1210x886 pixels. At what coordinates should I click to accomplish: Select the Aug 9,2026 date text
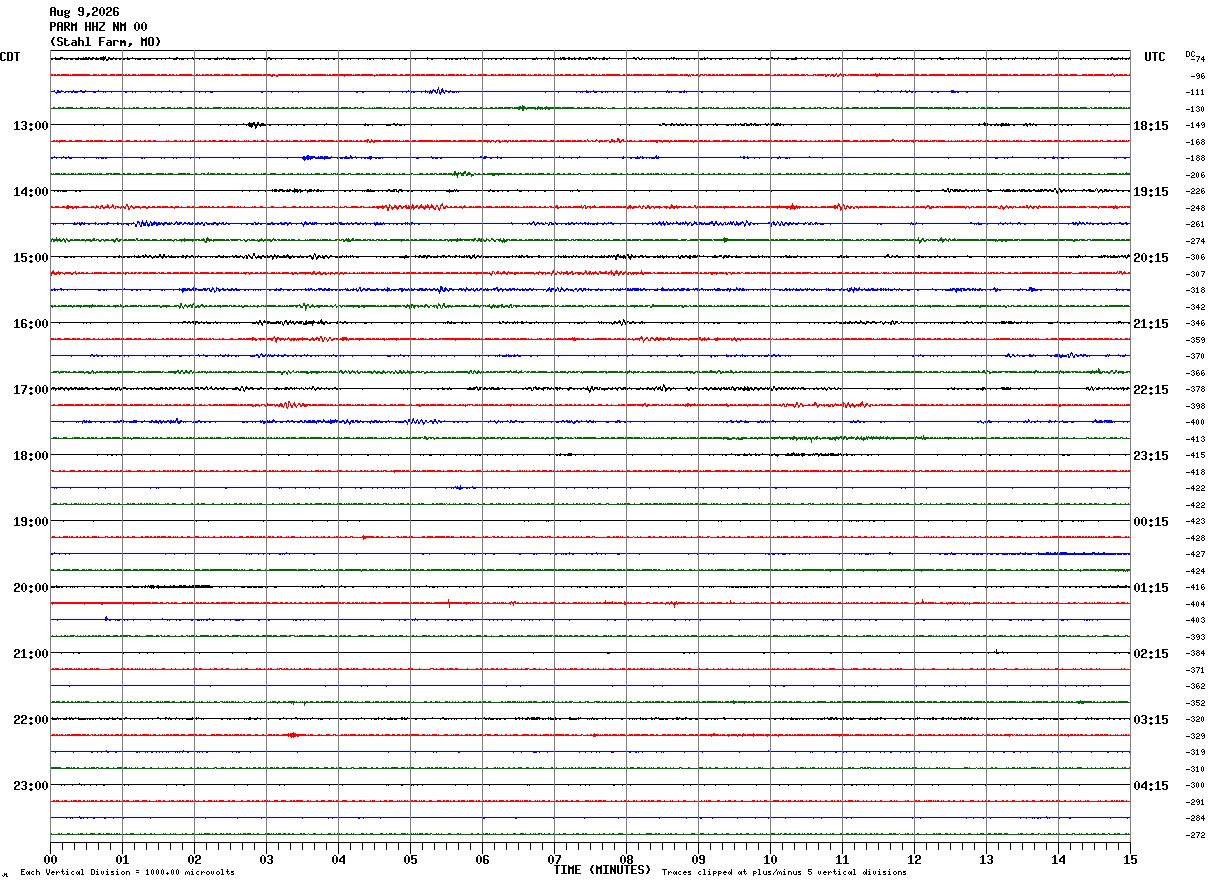point(84,12)
